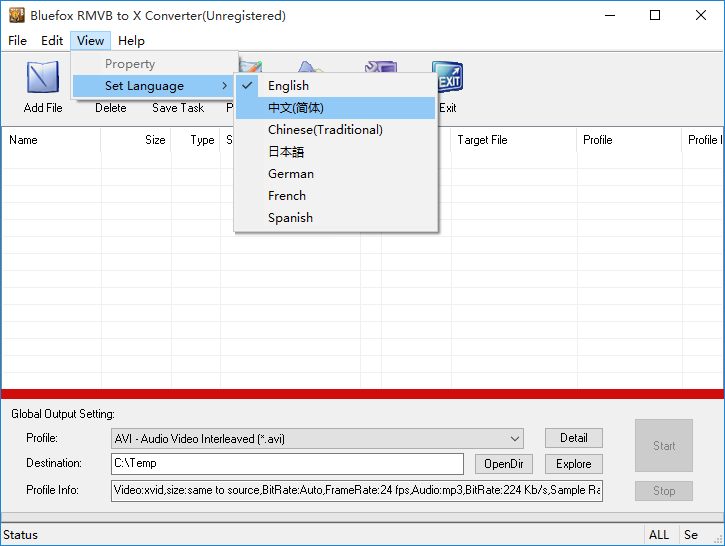Click the Bluefox app icon in title bar

pyautogui.click(x=17, y=15)
